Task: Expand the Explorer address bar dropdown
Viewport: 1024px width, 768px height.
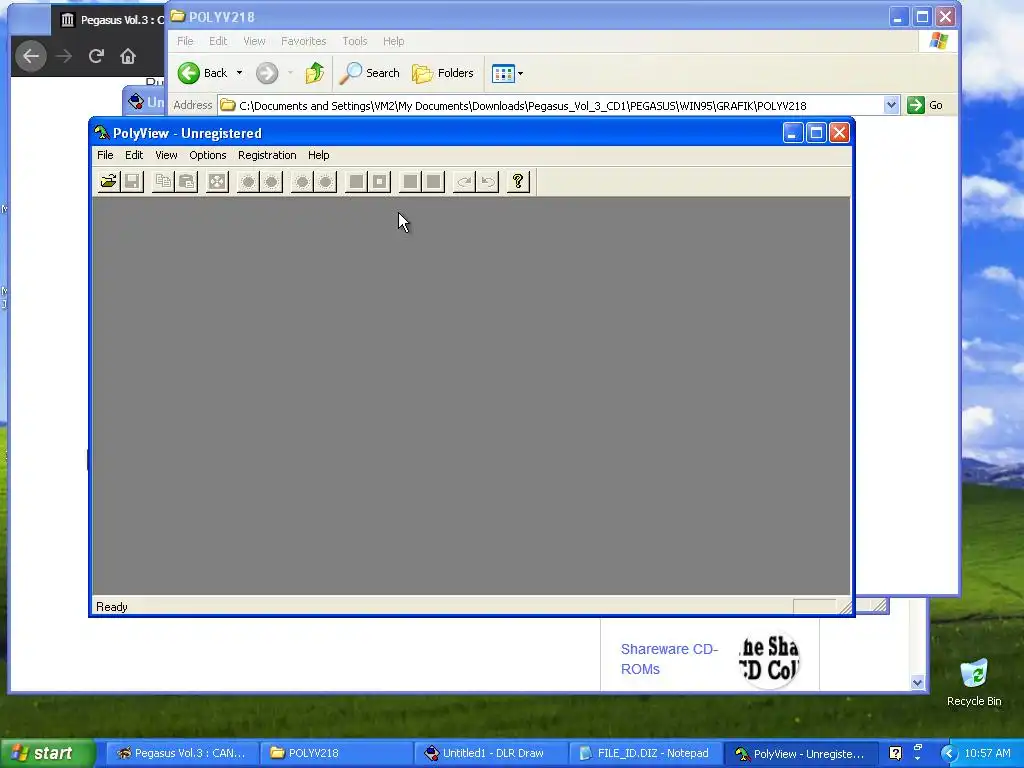Action: coord(891,105)
